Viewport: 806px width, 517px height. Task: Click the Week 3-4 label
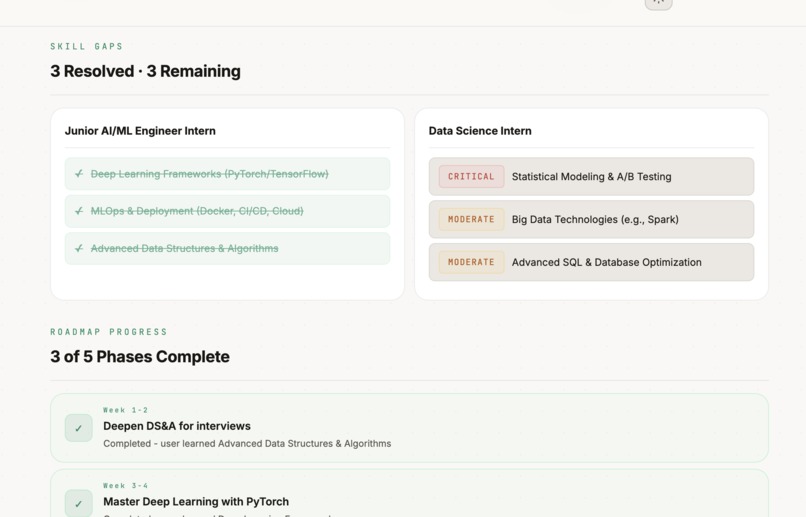[126, 486]
